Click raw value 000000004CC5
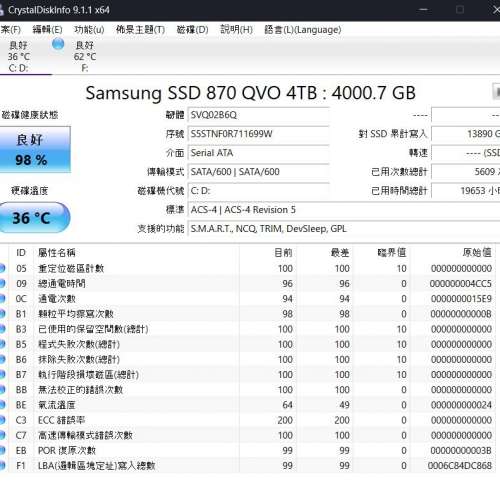Viewport: 500px width, 500px height. click(x=461, y=284)
